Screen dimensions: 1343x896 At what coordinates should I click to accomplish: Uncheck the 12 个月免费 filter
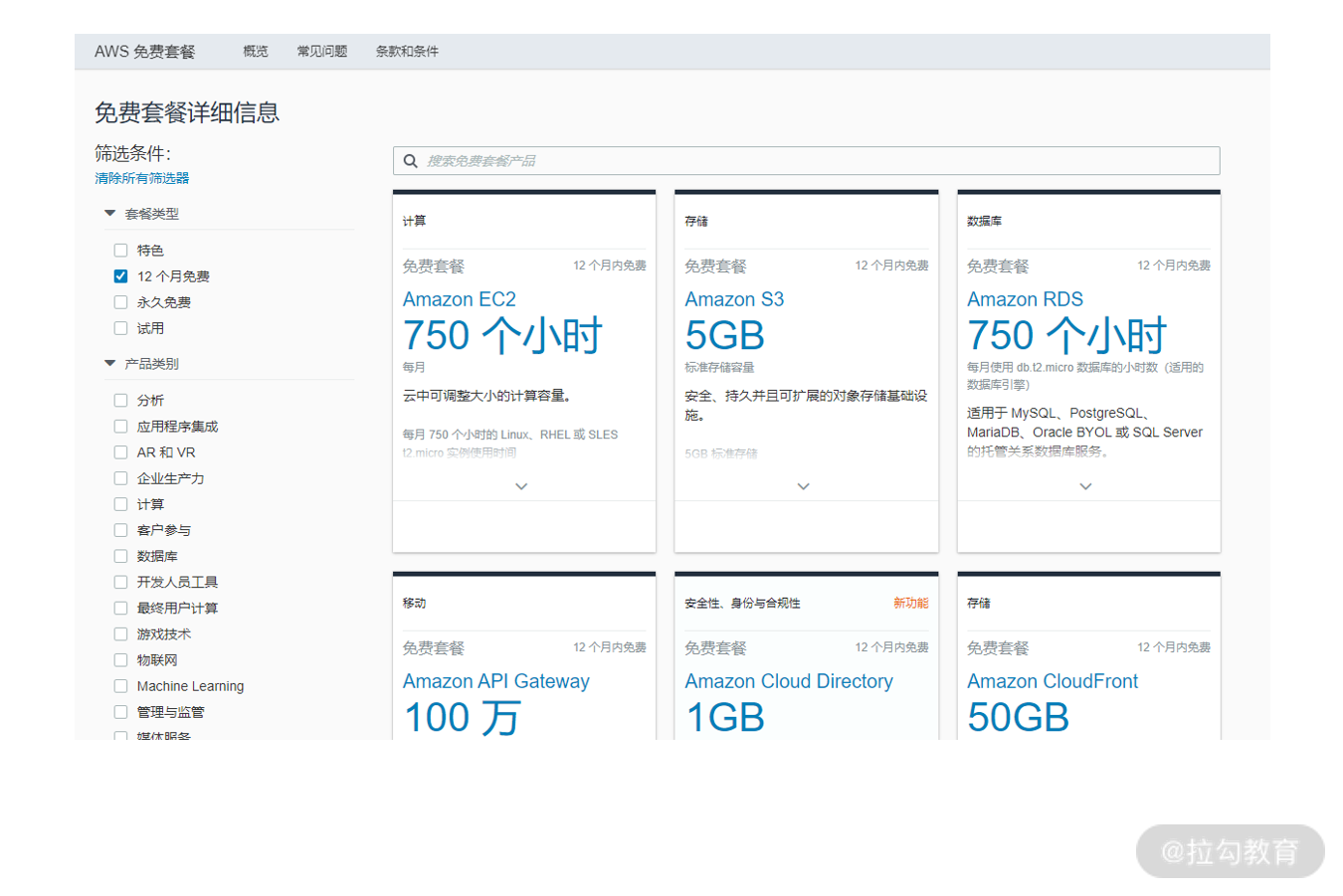(120, 276)
